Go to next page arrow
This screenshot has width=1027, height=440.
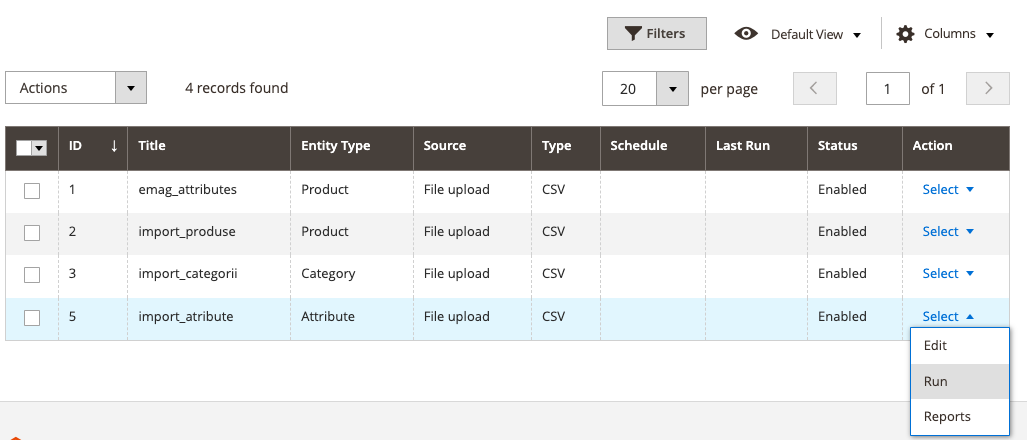click(988, 88)
